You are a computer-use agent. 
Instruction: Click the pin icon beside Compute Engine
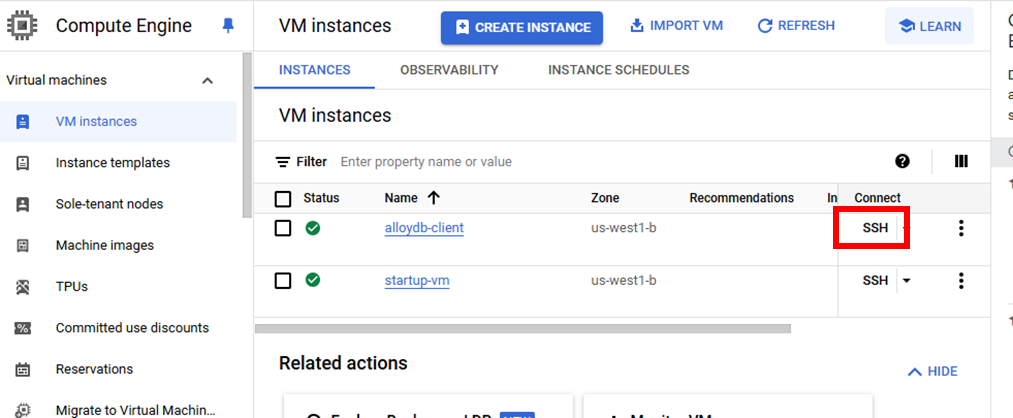pyautogui.click(x=228, y=26)
